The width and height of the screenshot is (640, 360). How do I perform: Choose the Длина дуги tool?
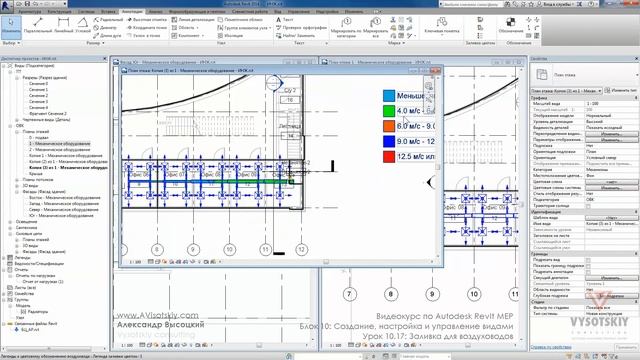pos(107,36)
